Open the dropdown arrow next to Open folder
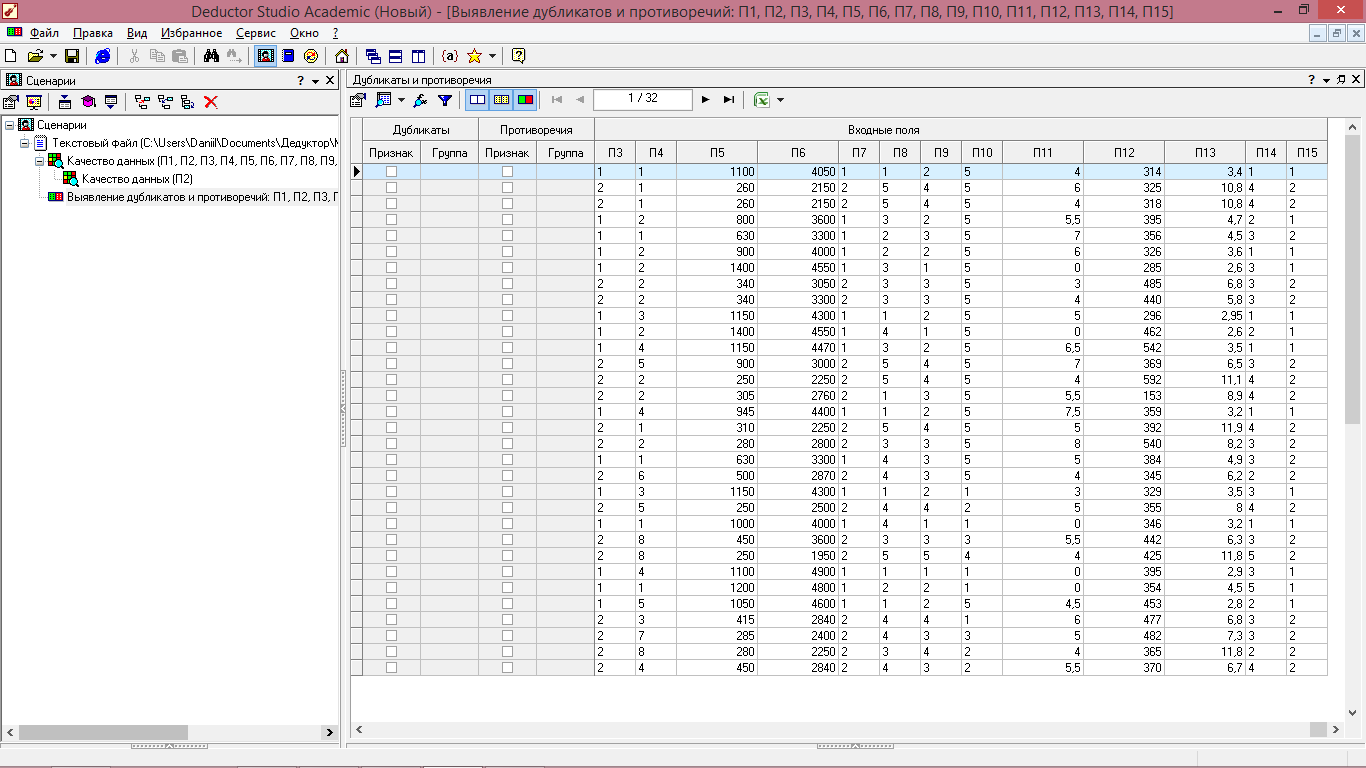 click(53, 56)
